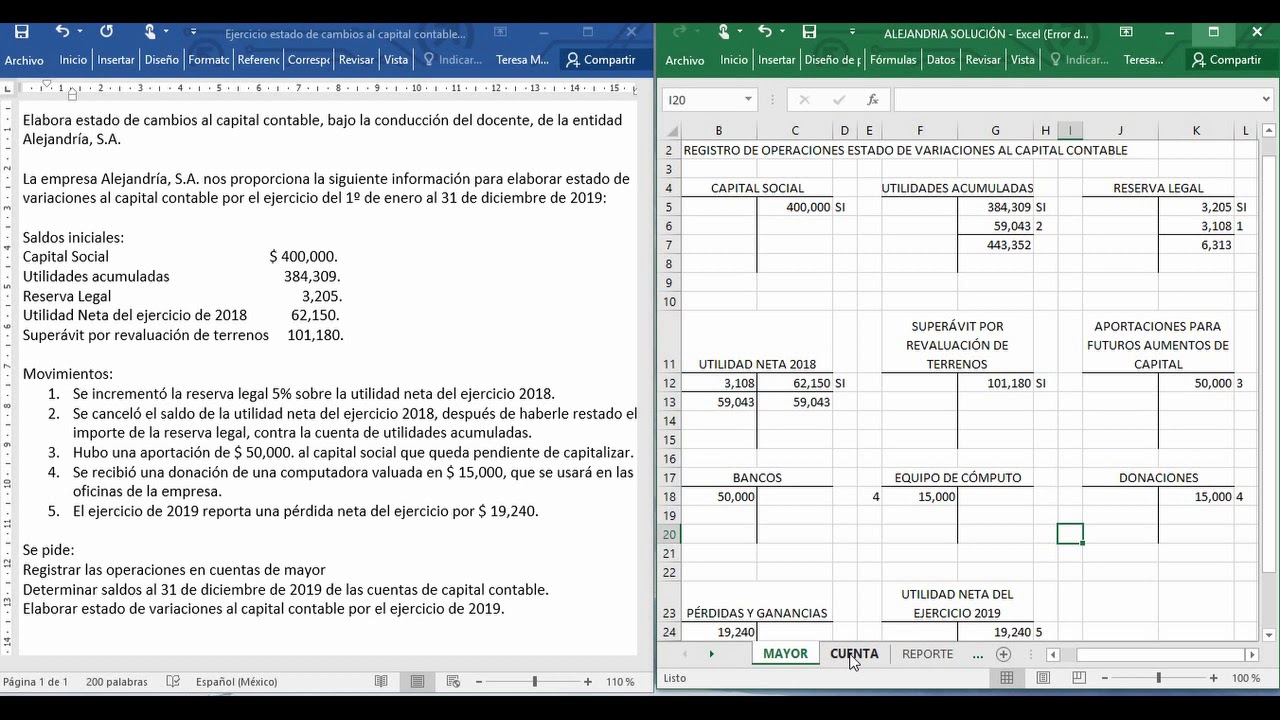Open Excel's Revisar tab
Viewport: 1280px width, 720px height.
[983, 60]
